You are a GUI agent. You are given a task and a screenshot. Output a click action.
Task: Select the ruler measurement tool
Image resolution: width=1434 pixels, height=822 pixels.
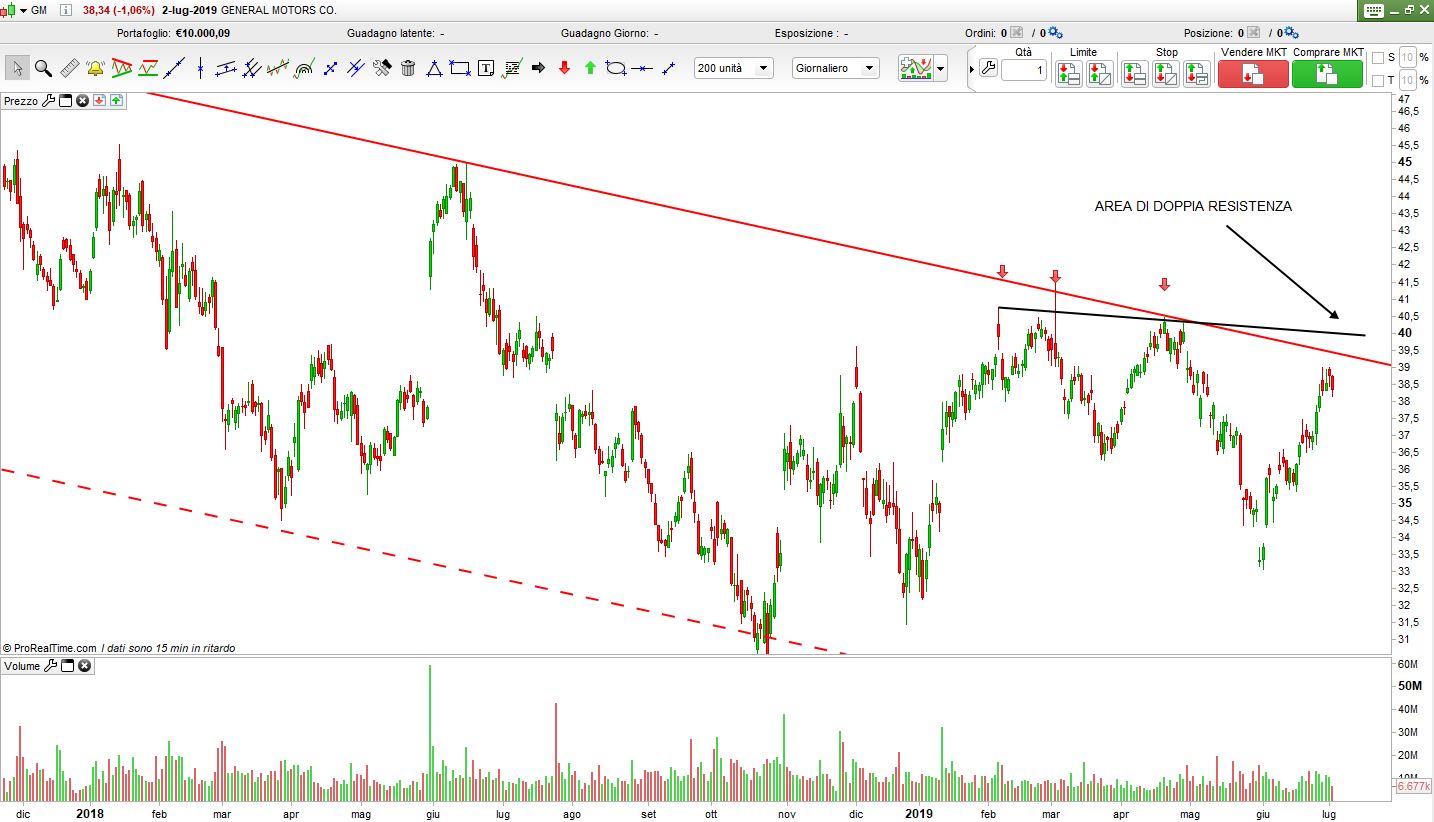[69, 68]
